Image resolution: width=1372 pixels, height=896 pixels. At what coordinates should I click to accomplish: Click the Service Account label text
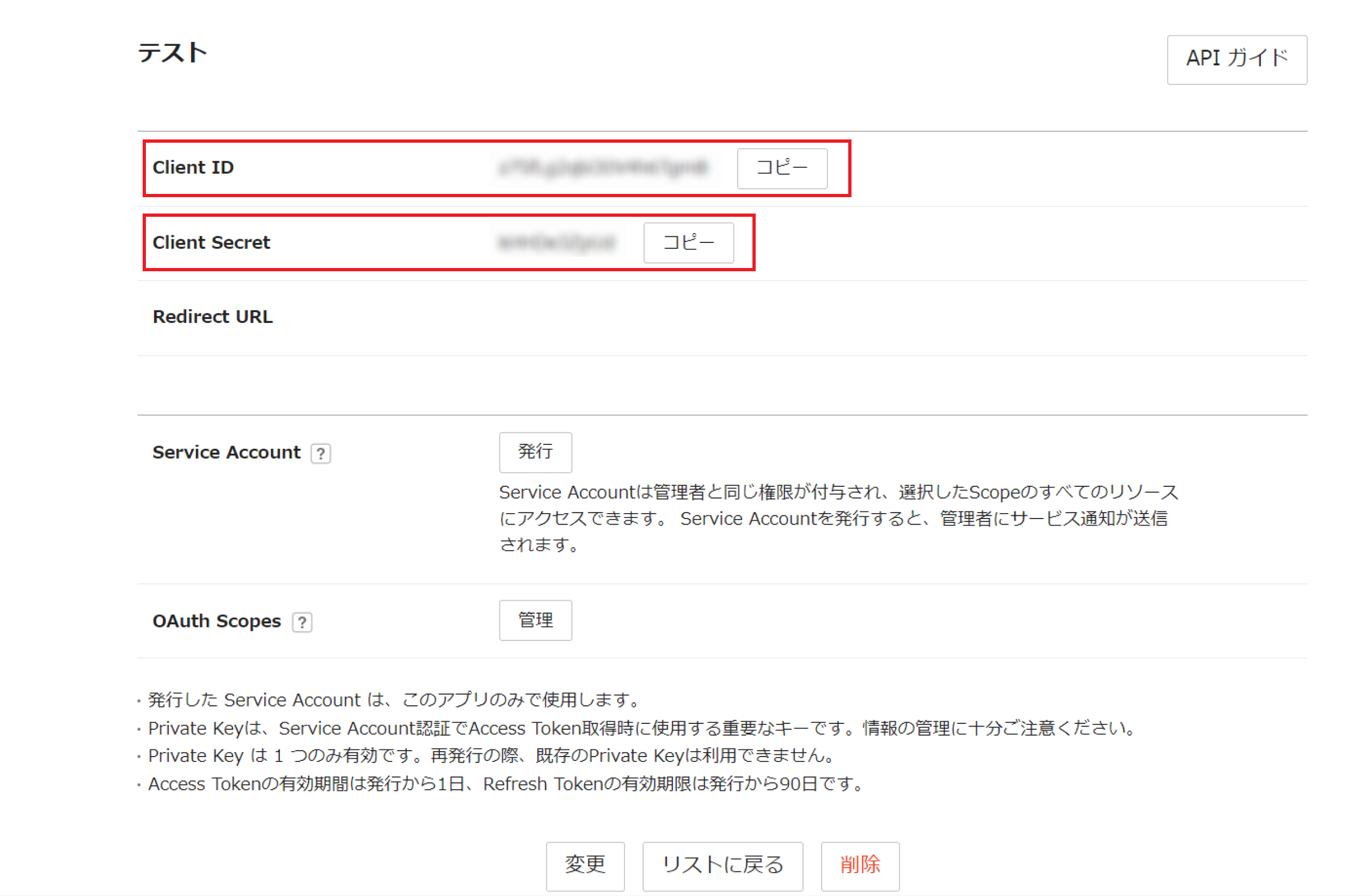point(226,452)
